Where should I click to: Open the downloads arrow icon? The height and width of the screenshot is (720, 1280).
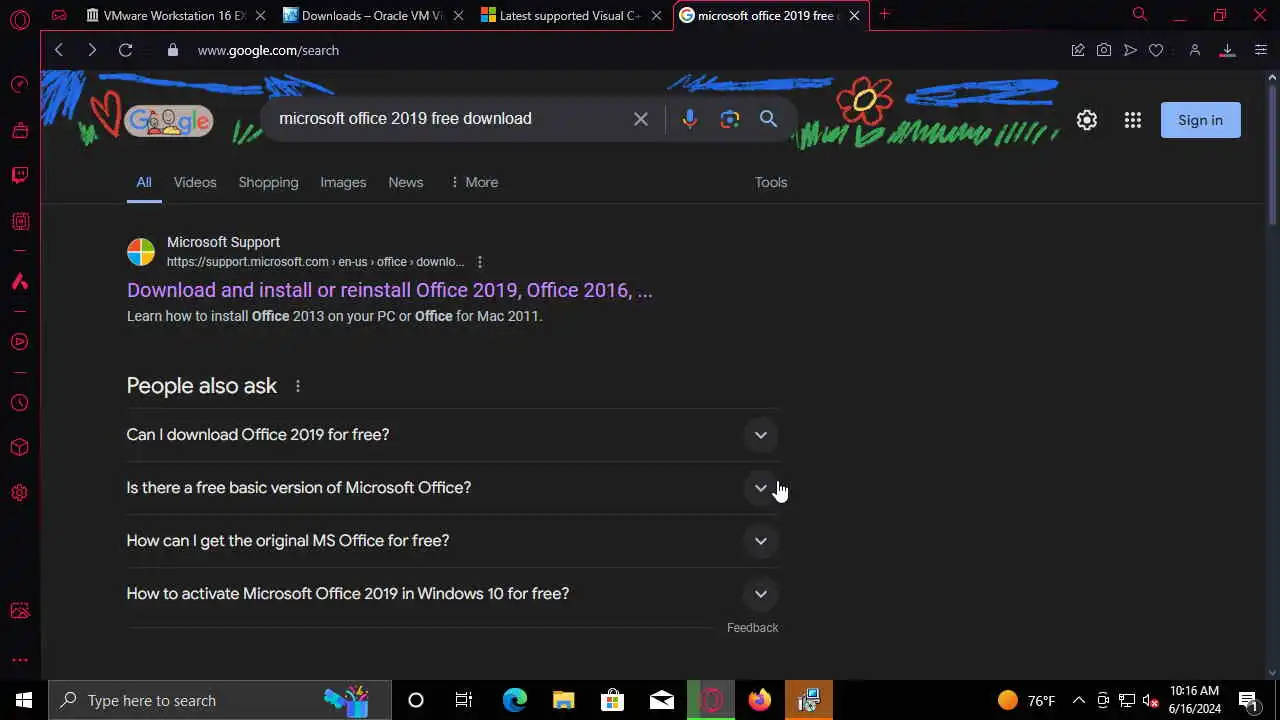coord(1227,50)
